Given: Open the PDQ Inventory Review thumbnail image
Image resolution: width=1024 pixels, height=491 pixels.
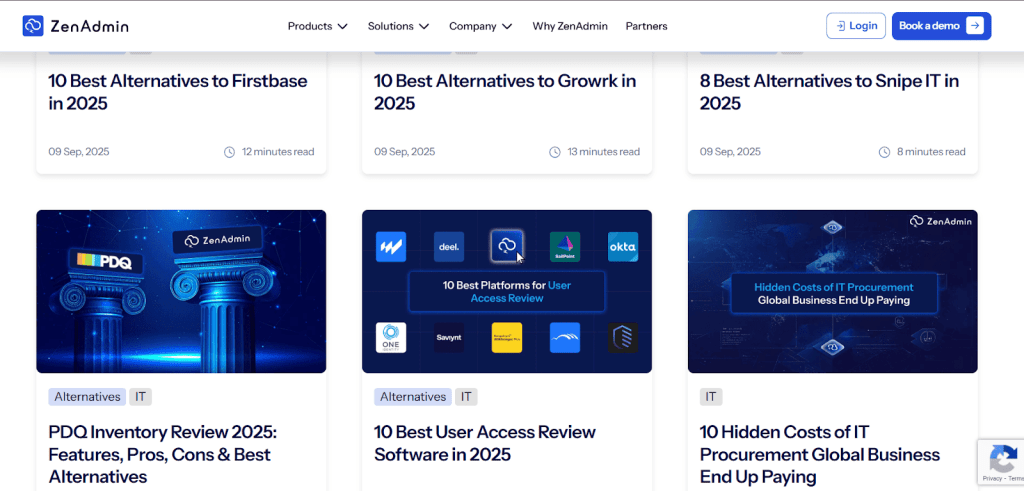Looking at the screenshot, I should pos(181,291).
